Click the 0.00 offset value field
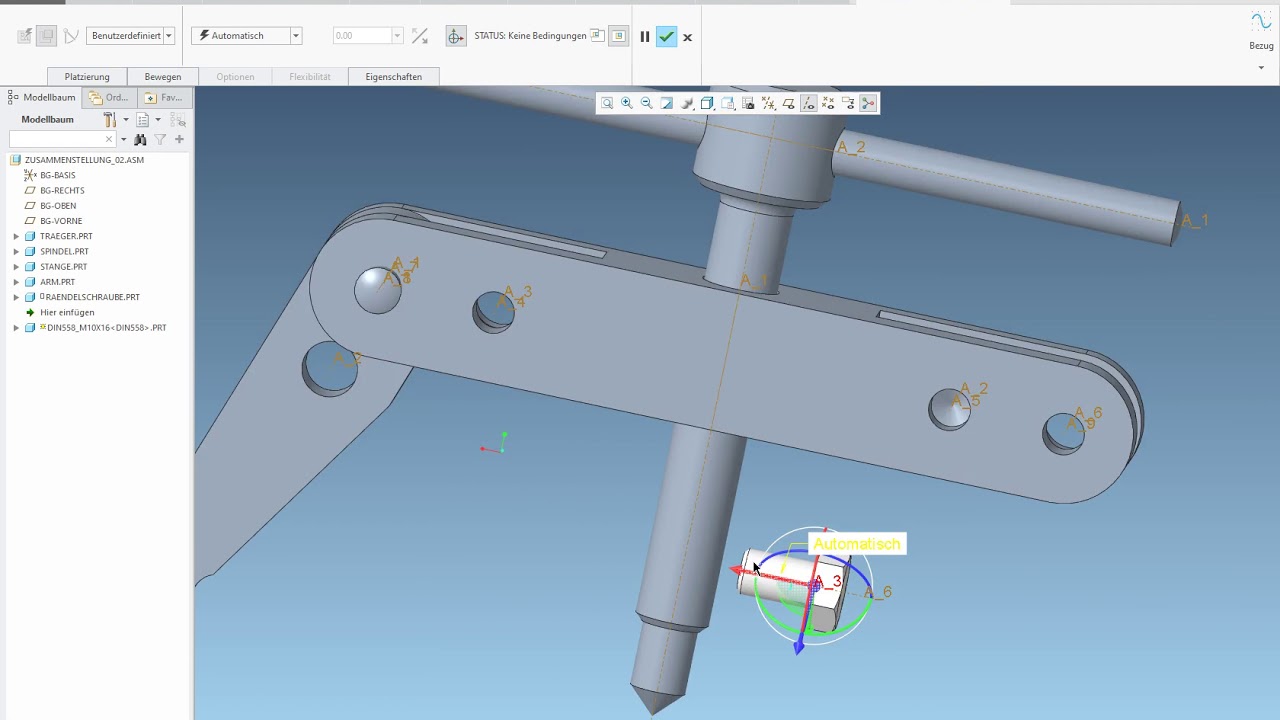Image resolution: width=1280 pixels, height=720 pixels. click(x=361, y=36)
